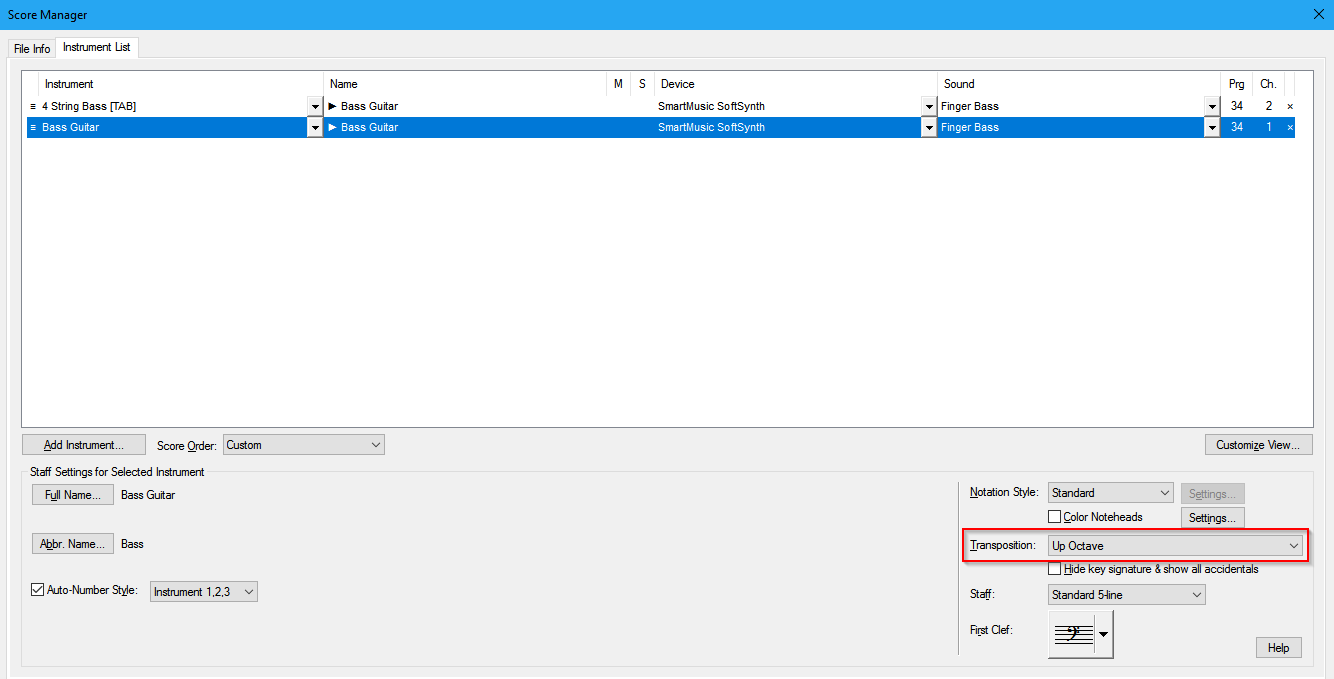Select the Instrument List tab
Image resolution: width=1334 pixels, height=679 pixels.
coord(96,48)
